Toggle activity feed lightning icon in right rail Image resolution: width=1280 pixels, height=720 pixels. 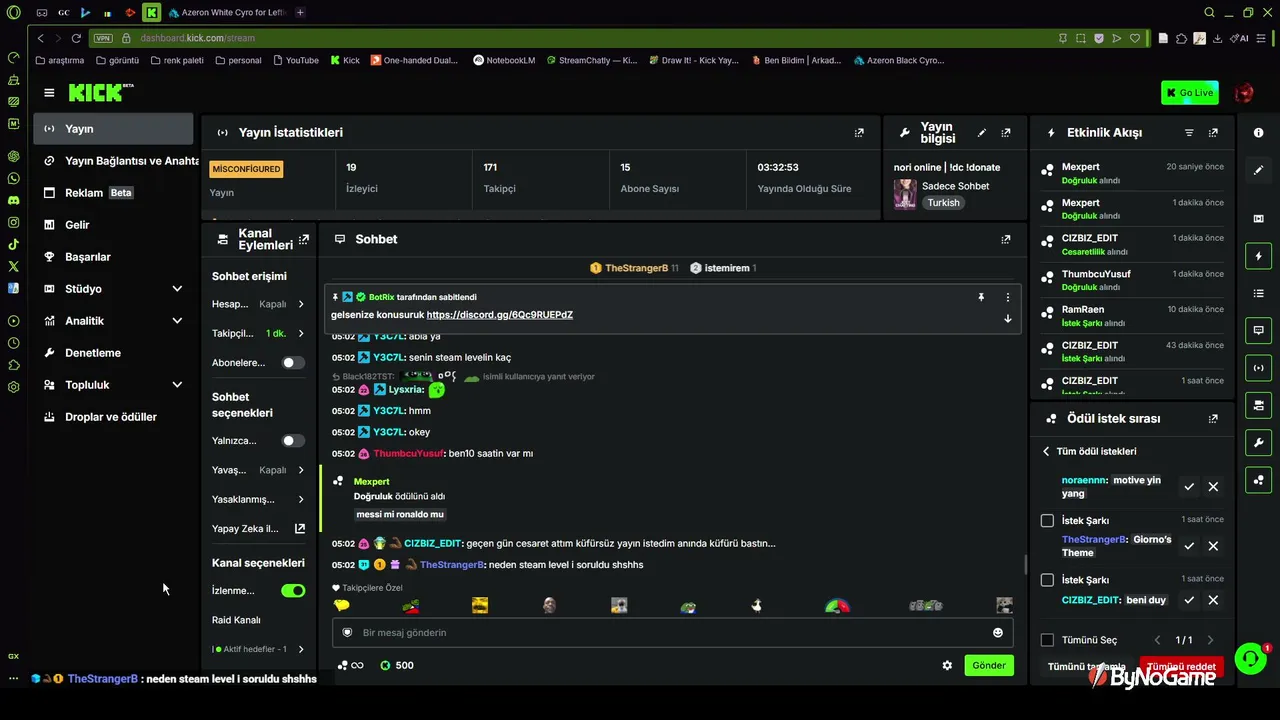tap(1259, 257)
